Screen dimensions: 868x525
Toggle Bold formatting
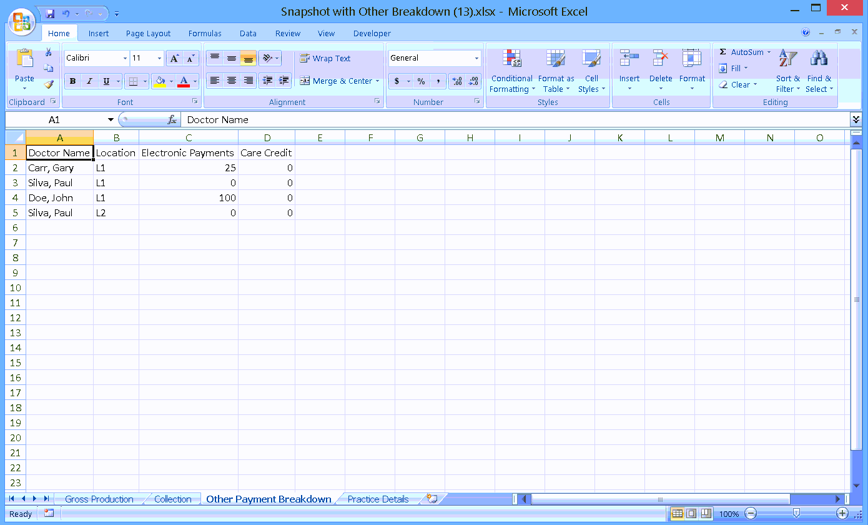click(72, 82)
